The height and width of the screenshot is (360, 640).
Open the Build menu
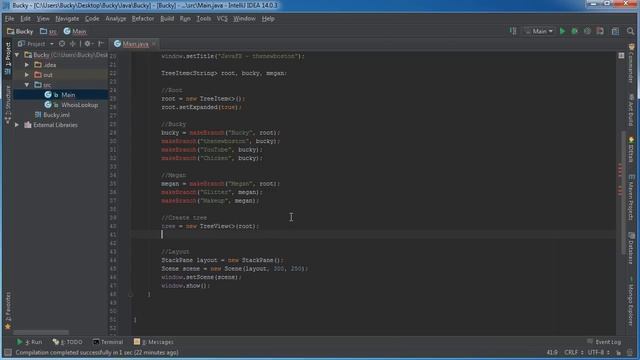(x=167, y=19)
